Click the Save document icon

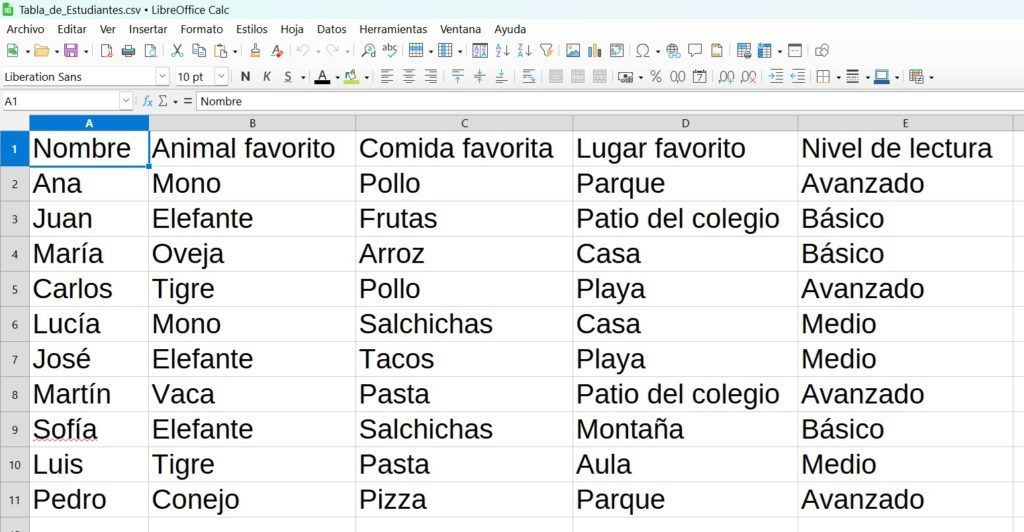(x=71, y=50)
